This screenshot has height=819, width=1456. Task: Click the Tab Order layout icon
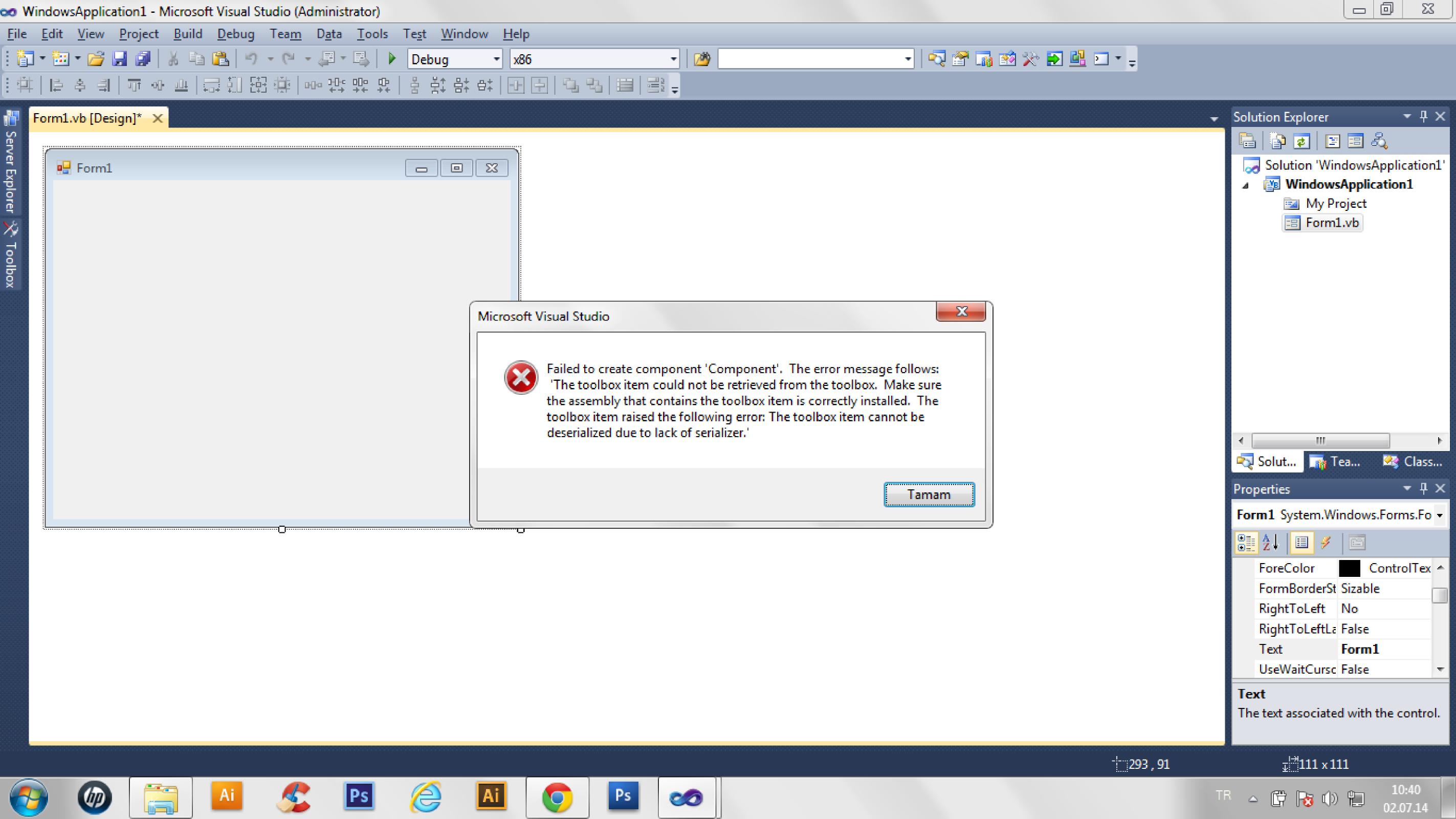656,85
